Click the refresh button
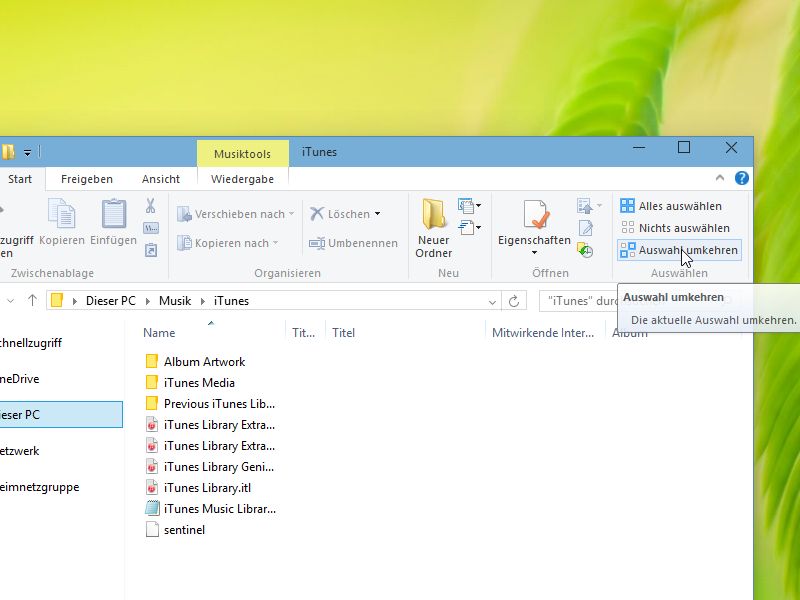Screen dimensions: 800x600 coord(514,301)
